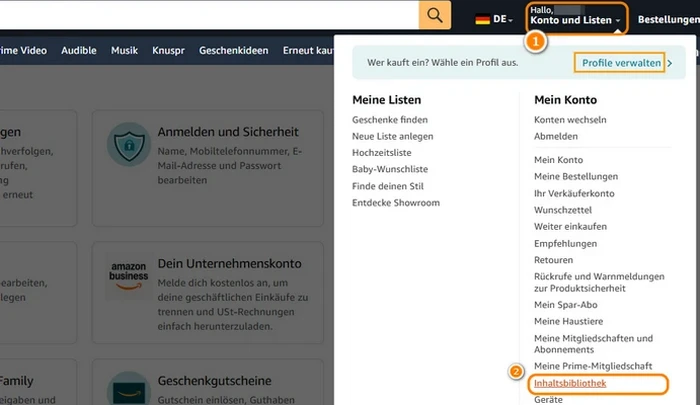
Task: Click Weiter einkaufen
Action: [x=570, y=226]
